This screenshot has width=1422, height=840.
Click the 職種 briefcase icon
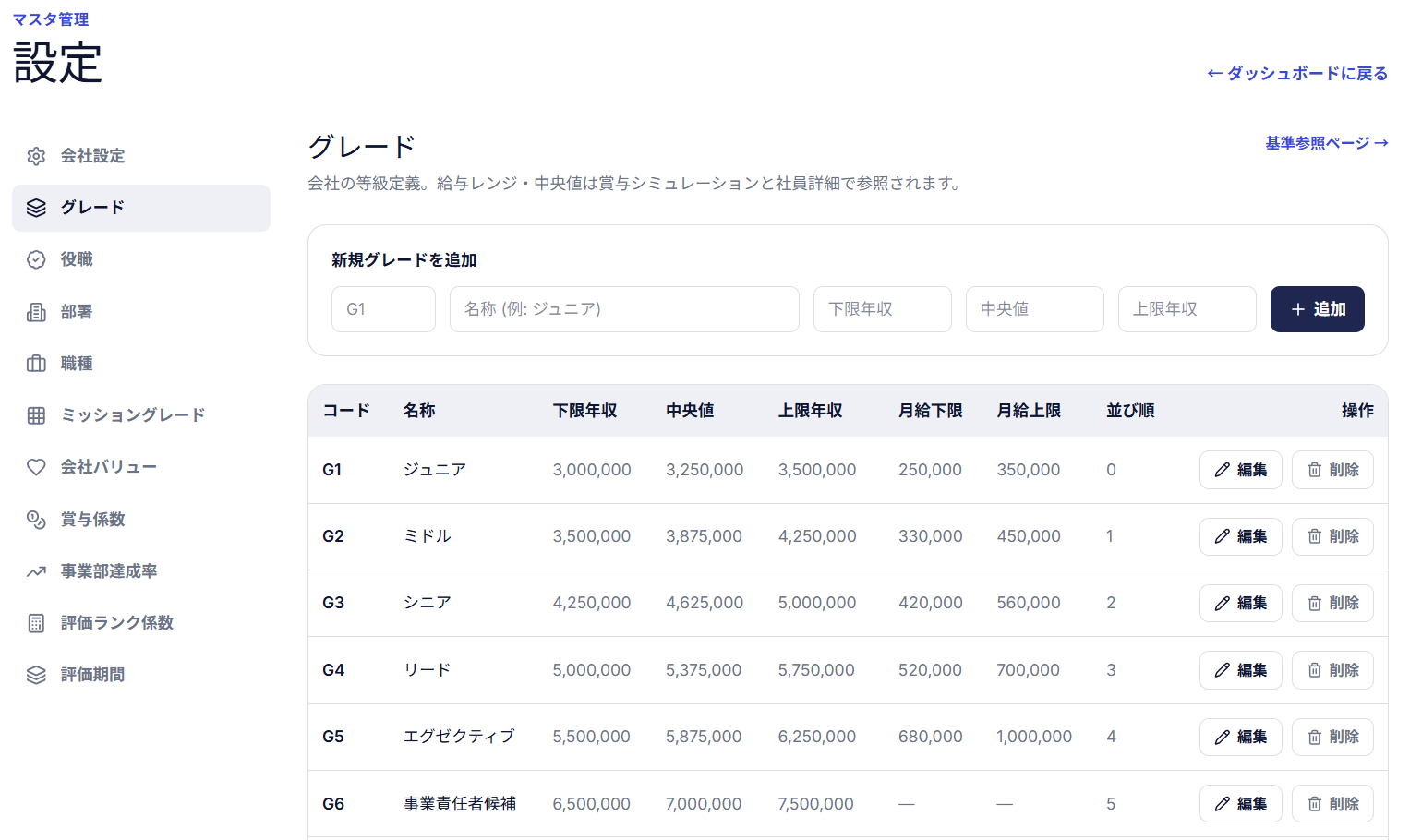[x=36, y=364]
